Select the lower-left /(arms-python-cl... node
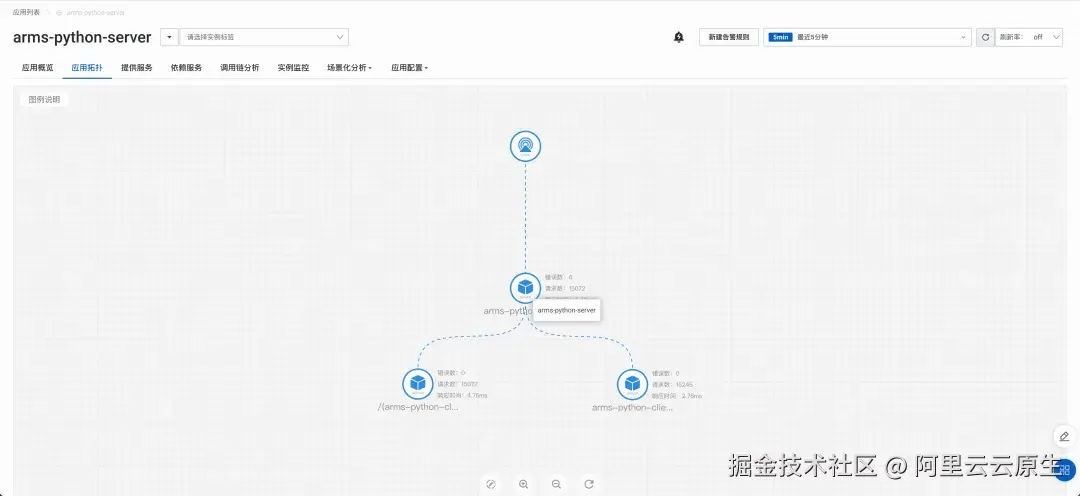The image size is (1080, 496). point(417,384)
